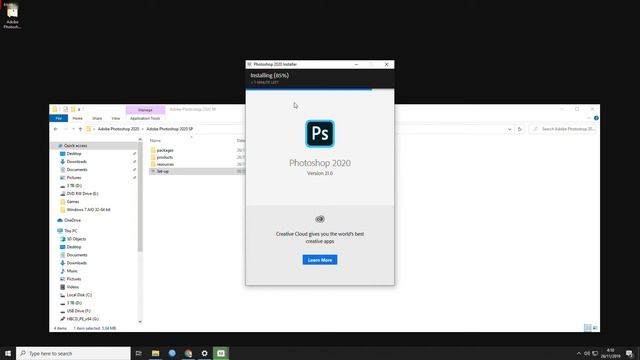The image size is (640, 360).
Task: Close the Photoshop 2020 Installer window
Action: 386,64
